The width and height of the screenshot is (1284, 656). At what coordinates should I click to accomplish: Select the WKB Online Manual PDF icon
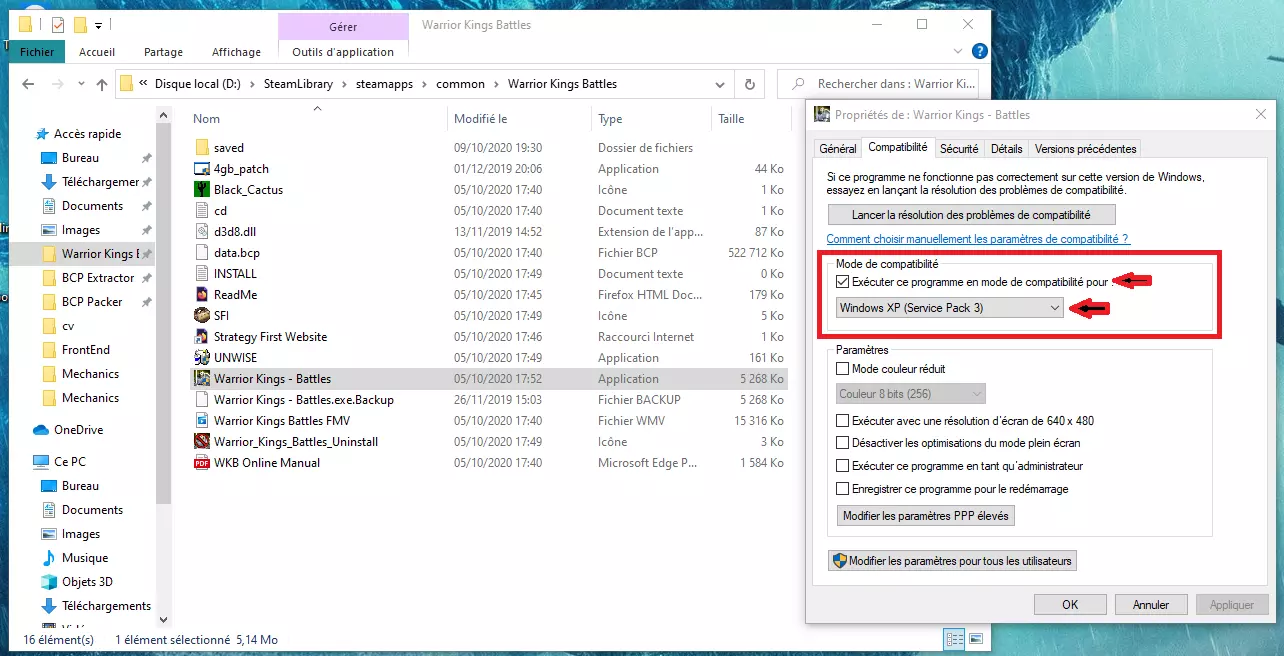click(201, 463)
